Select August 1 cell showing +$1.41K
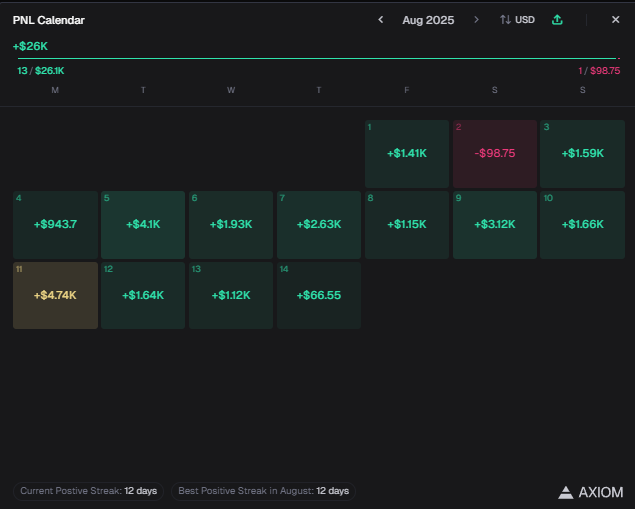635x509 pixels. tap(407, 153)
